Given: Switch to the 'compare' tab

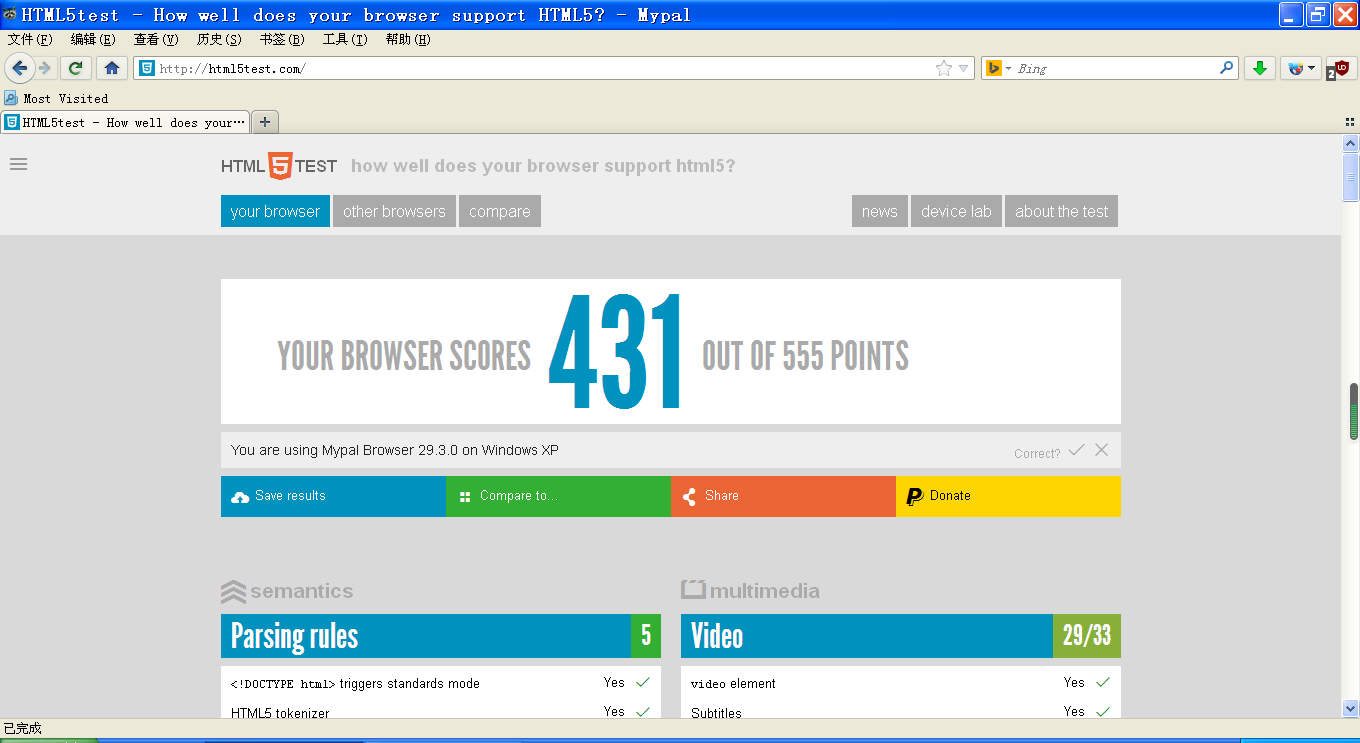Looking at the screenshot, I should point(500,211).
